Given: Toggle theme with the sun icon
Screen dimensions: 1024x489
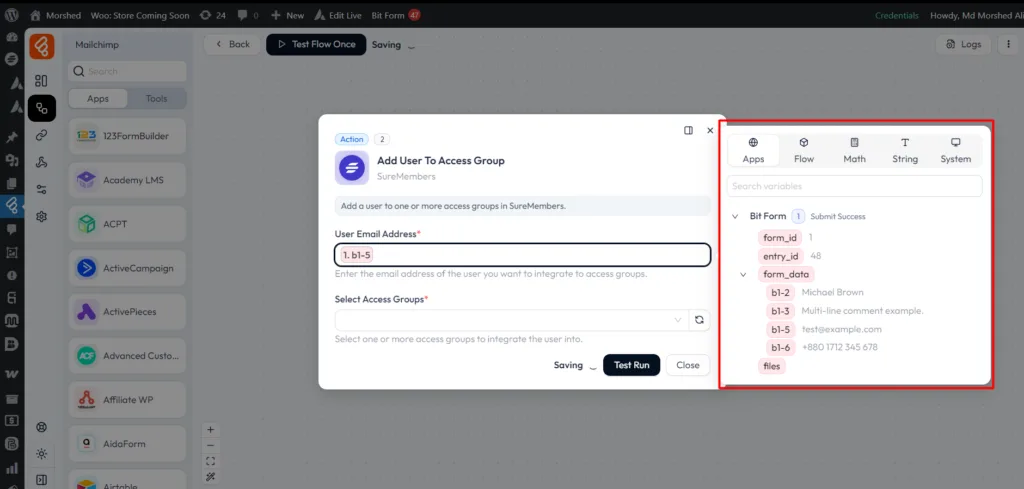Looking at the screenshot, I should tap(41, 454).
